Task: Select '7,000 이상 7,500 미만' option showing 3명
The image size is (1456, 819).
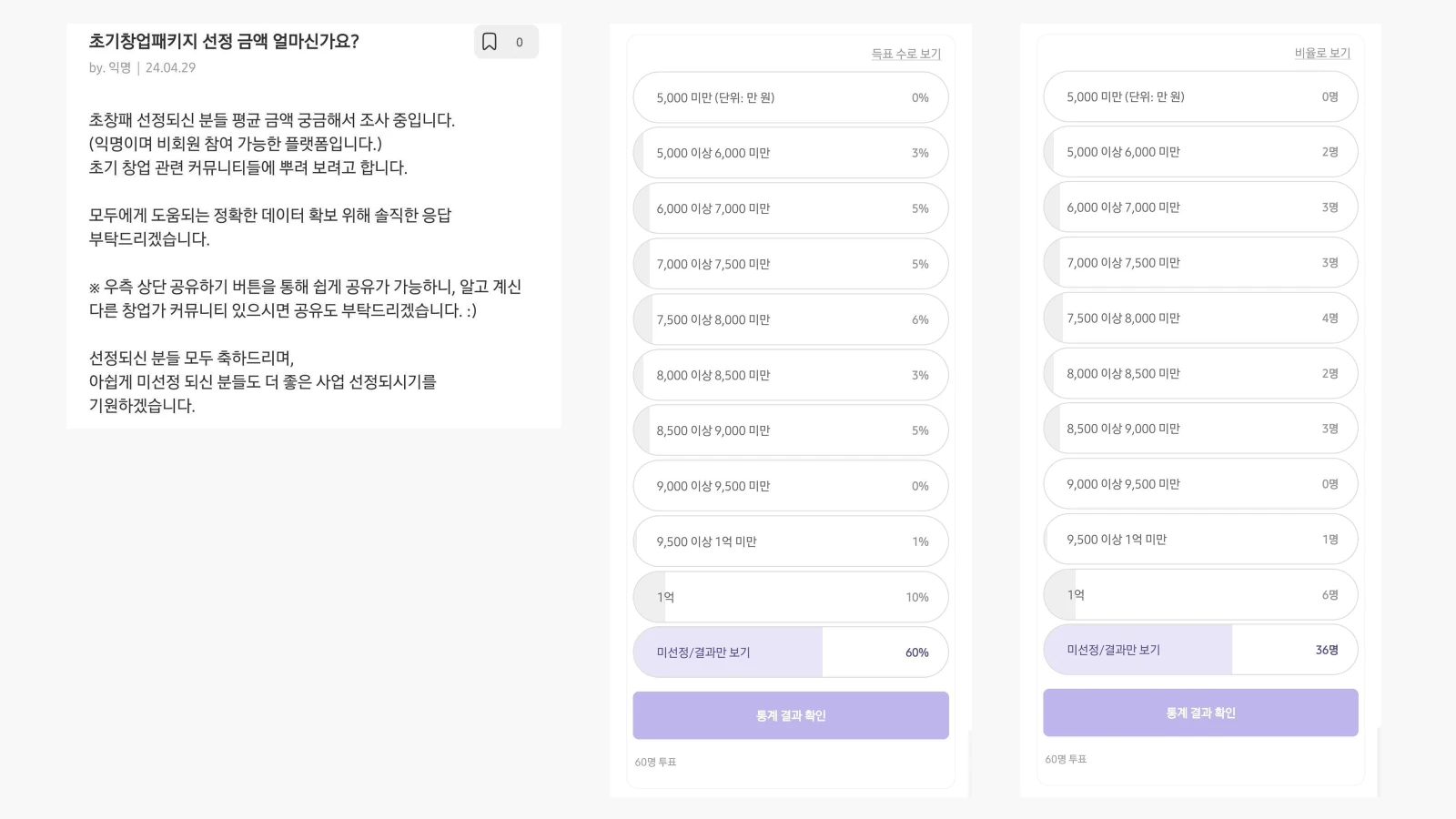Action: tap(1199, 262)
